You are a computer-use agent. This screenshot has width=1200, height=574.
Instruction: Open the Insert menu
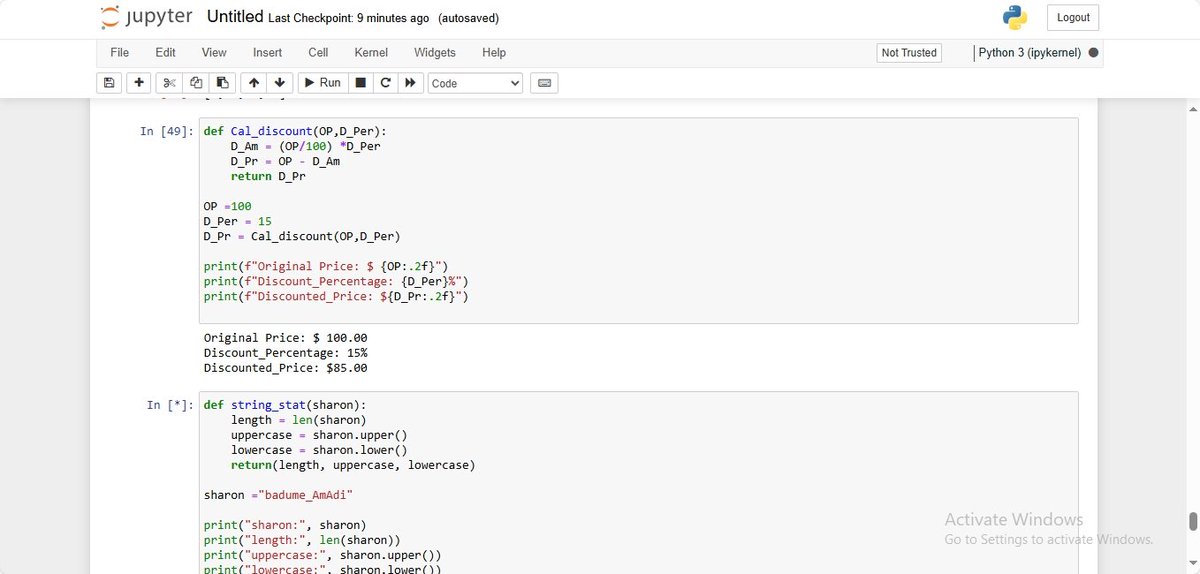(x=267, y=53)
